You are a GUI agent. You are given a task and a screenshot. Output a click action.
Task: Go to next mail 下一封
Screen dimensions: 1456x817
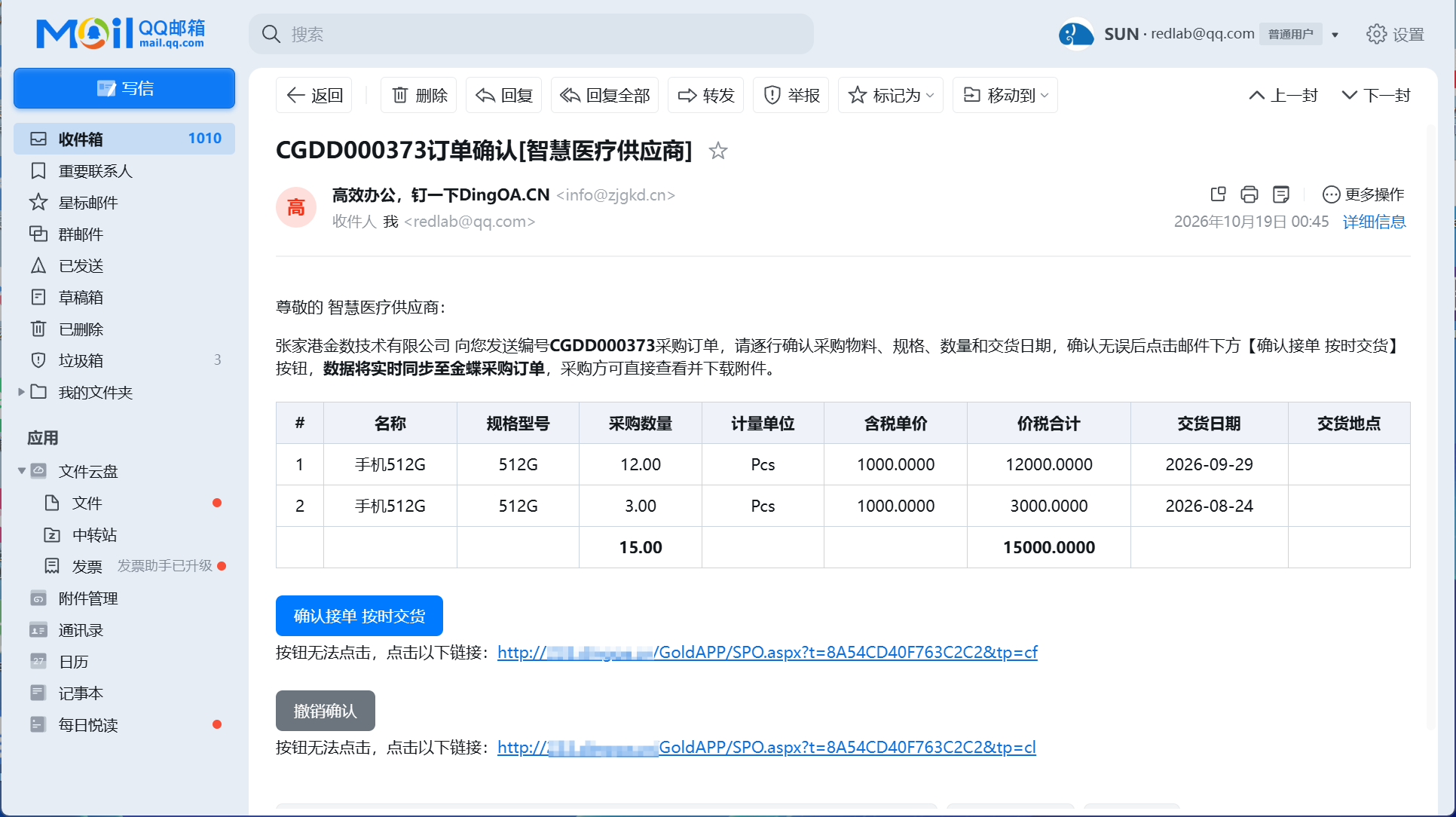(1376, 95)
